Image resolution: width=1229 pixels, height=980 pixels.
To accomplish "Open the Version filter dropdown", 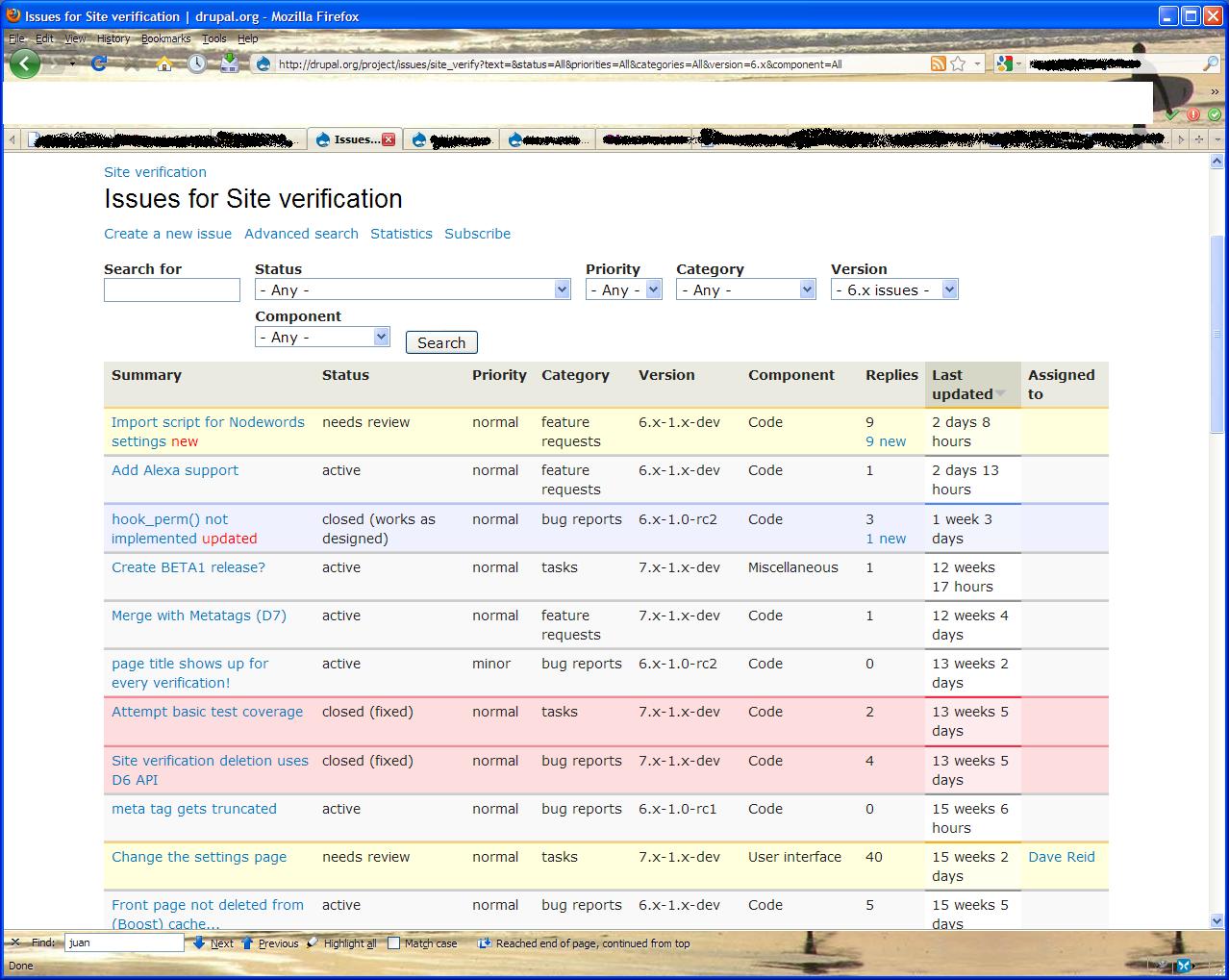I will tap(894, 289).
